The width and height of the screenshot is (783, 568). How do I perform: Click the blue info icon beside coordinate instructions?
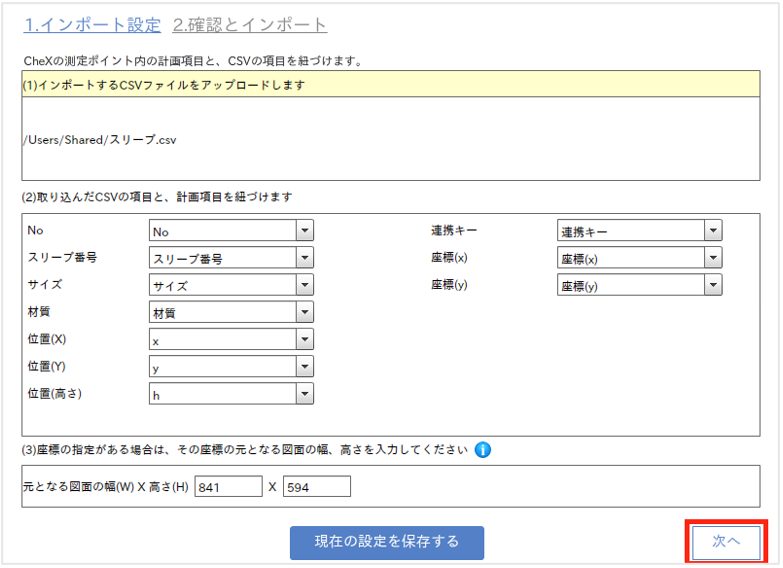click(483, 450)
